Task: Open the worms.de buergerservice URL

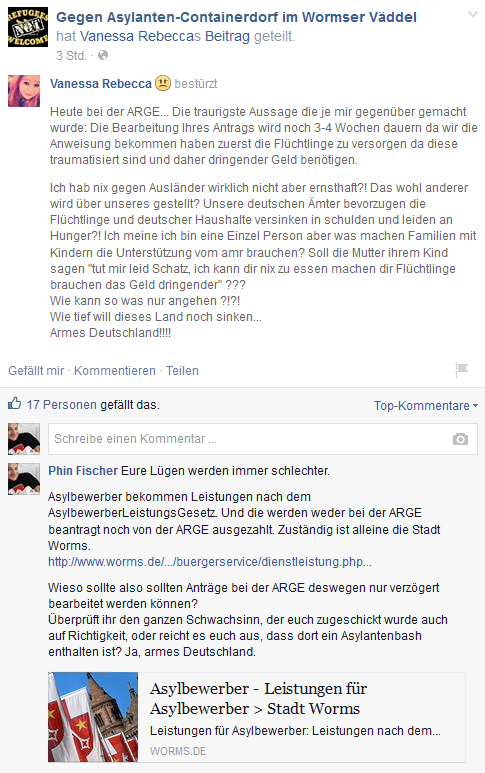Action: click(210, 562)
